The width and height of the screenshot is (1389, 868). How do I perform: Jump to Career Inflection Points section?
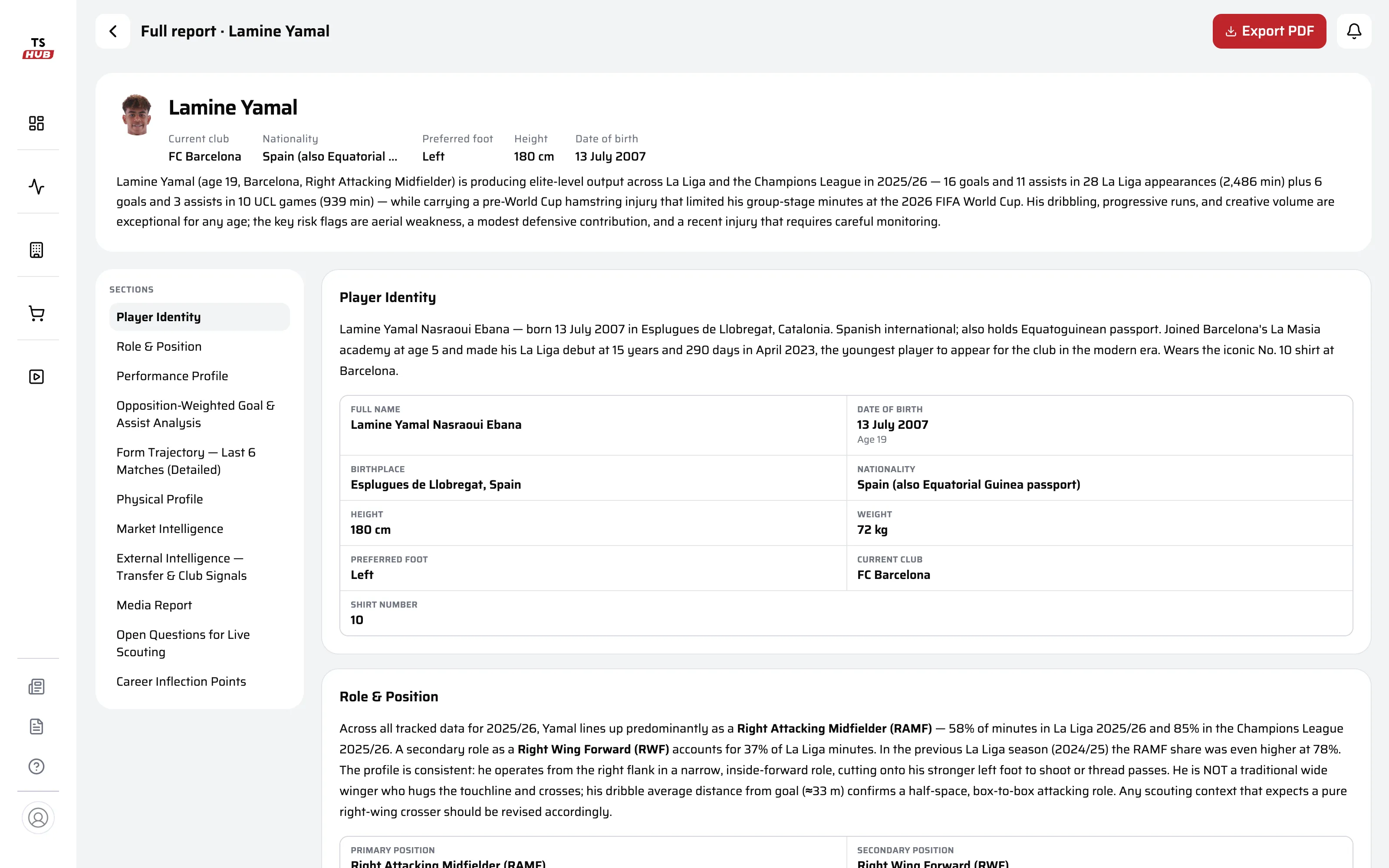click(200, 681)
